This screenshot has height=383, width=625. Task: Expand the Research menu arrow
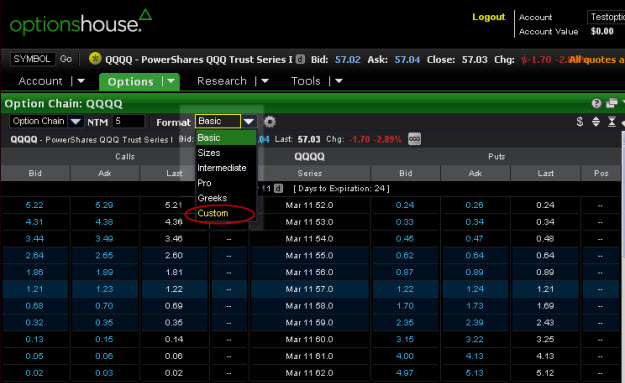pos(265,81)
